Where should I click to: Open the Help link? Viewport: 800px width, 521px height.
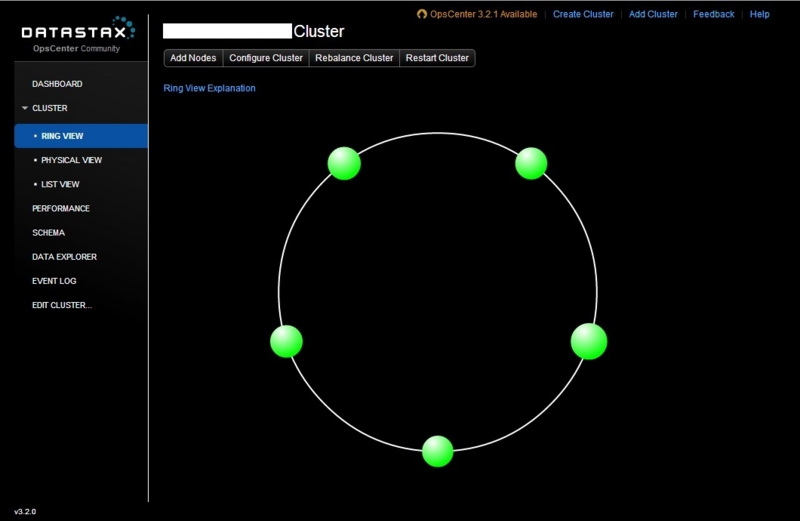tap(759, 14)
